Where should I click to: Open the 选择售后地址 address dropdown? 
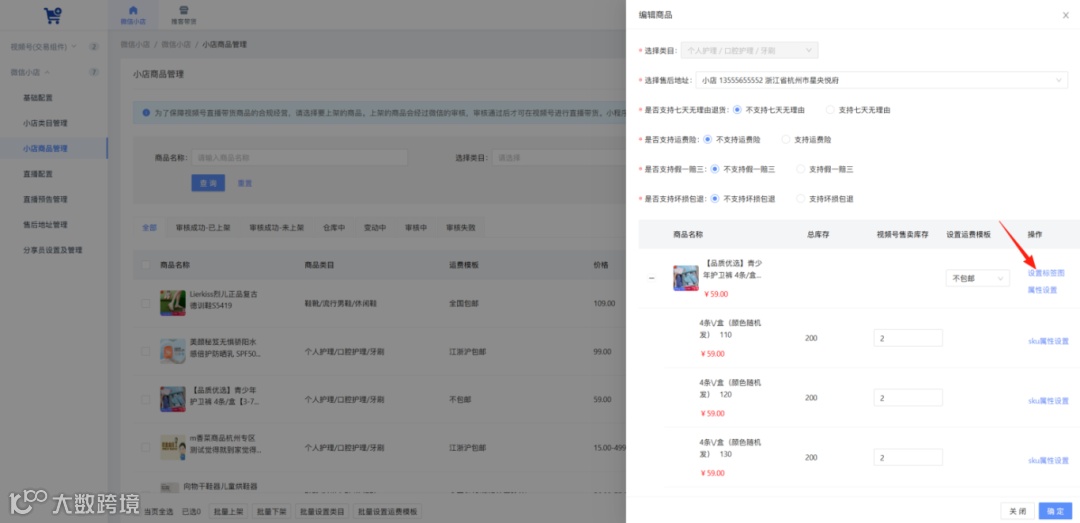coord(882,81)
